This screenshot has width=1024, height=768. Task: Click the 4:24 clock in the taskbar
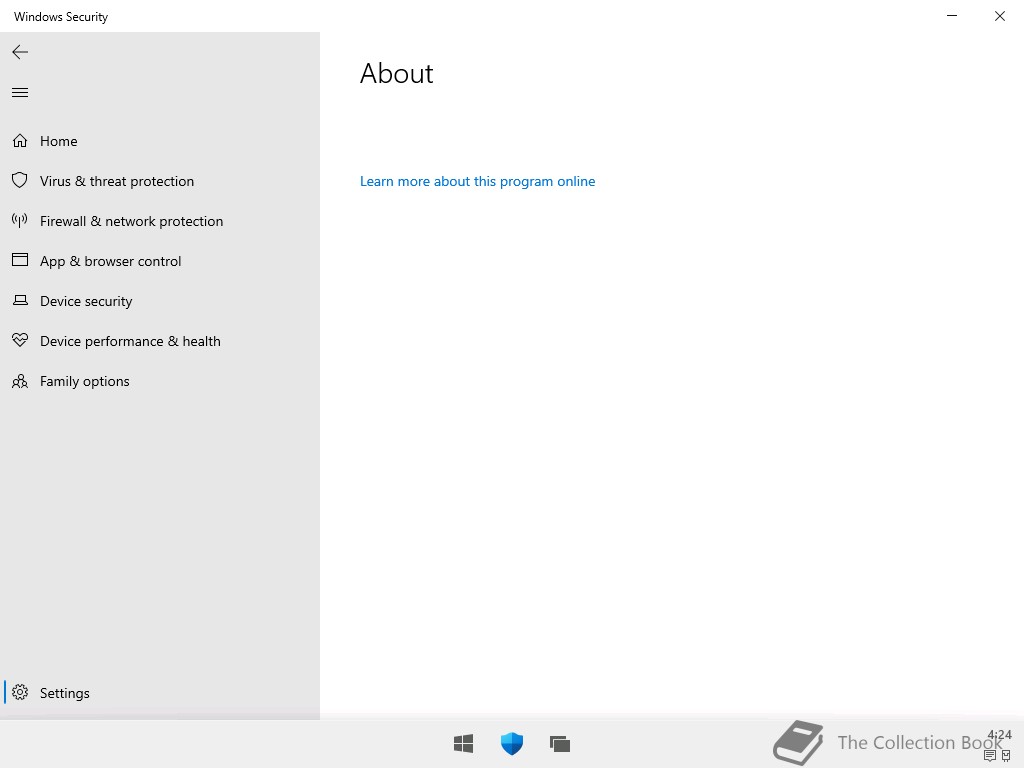[x=999, y=735]
